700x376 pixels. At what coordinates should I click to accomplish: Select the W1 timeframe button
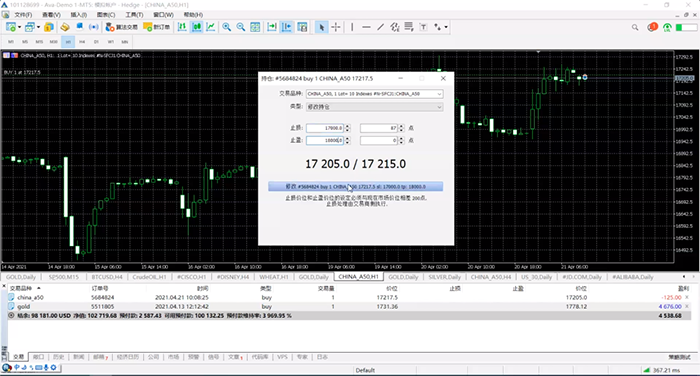111,42
